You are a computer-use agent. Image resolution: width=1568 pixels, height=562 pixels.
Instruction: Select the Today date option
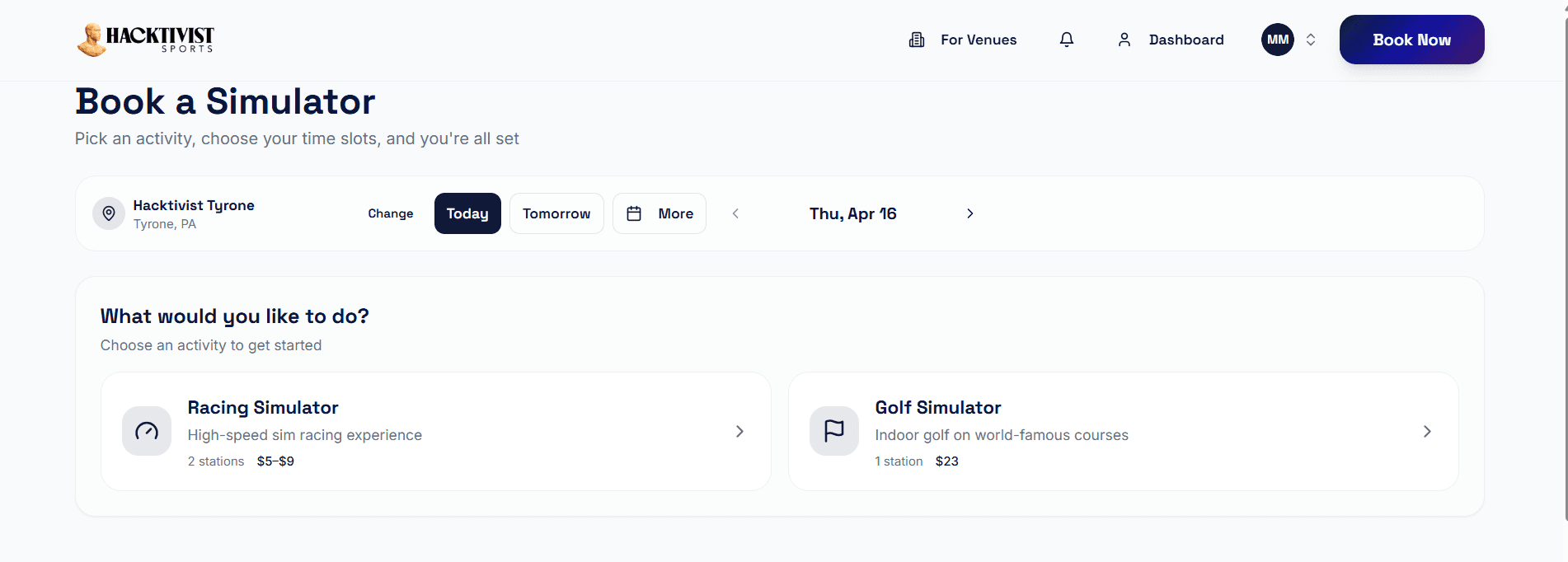(467, 213)
